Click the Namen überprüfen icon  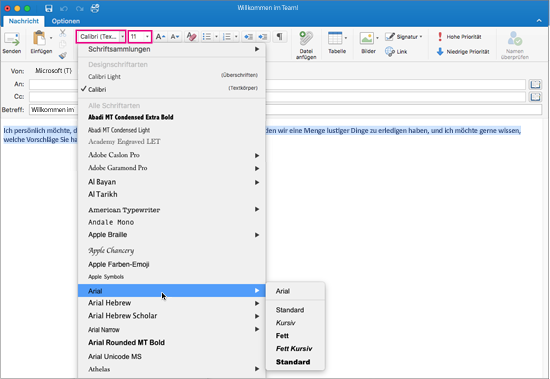point(515,39)
